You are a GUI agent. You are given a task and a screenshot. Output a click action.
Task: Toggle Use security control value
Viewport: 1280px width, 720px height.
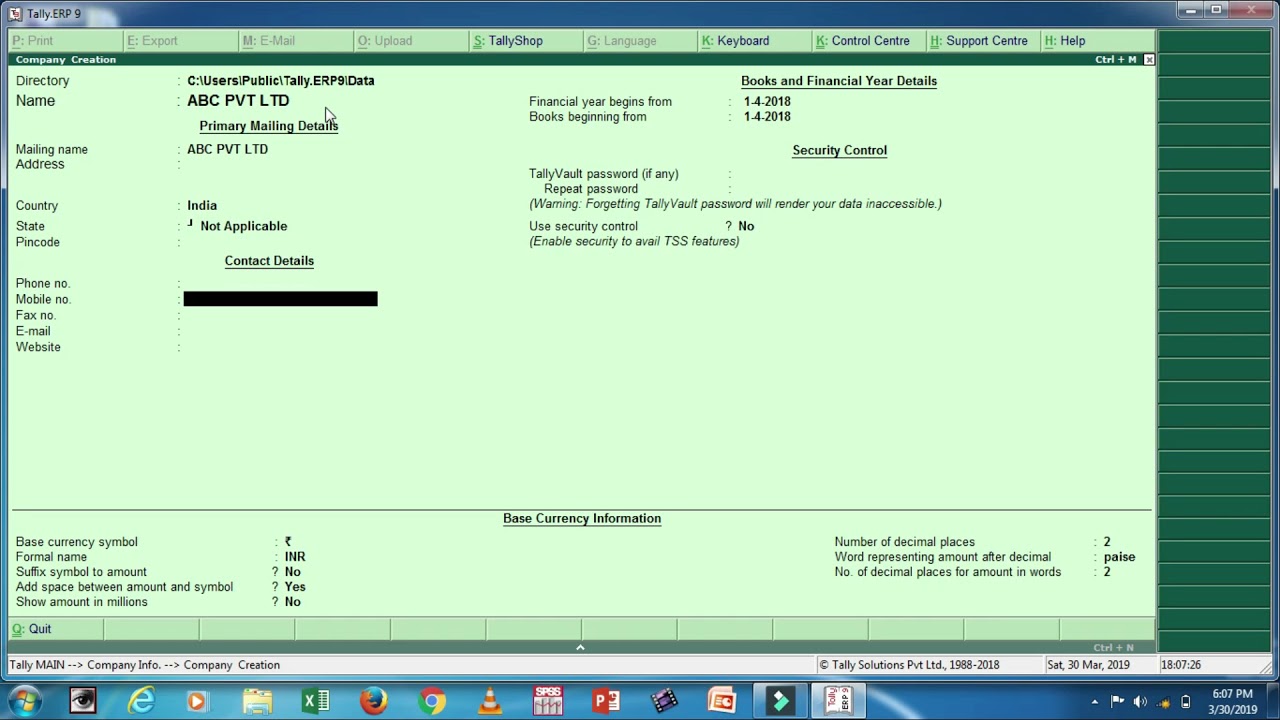(x=746, y=226)
